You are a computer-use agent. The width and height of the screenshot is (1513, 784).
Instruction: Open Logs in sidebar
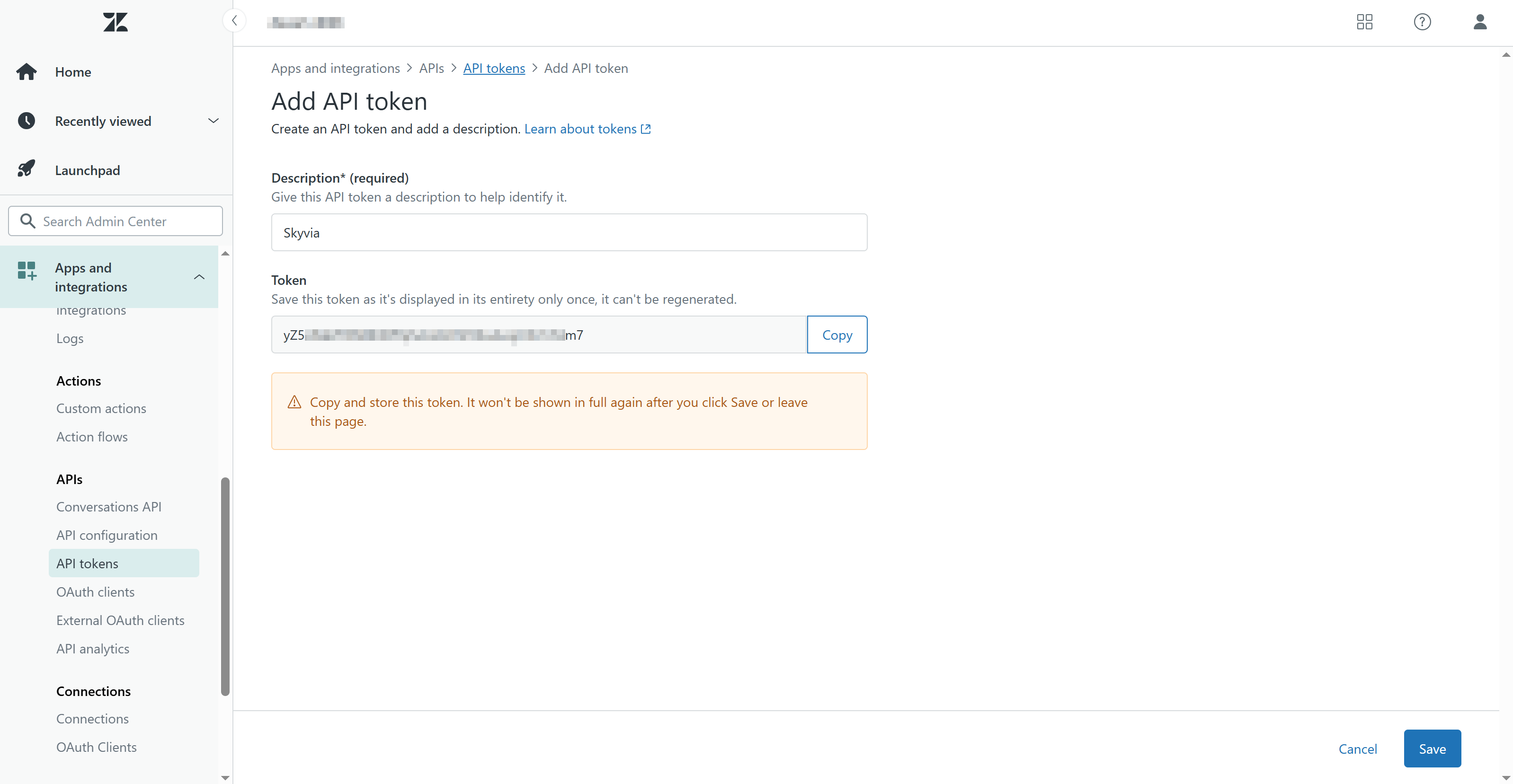point(70,339)
